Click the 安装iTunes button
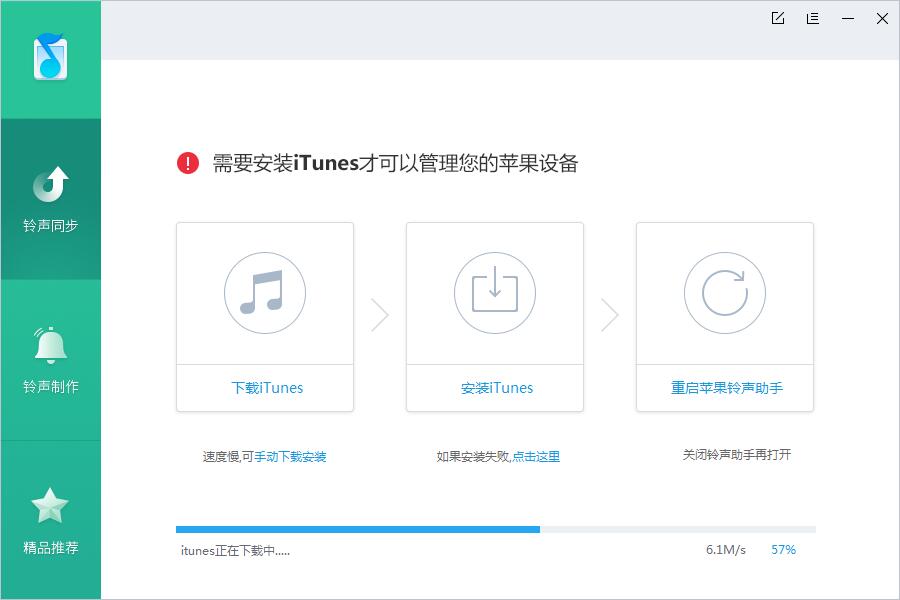 497,388
